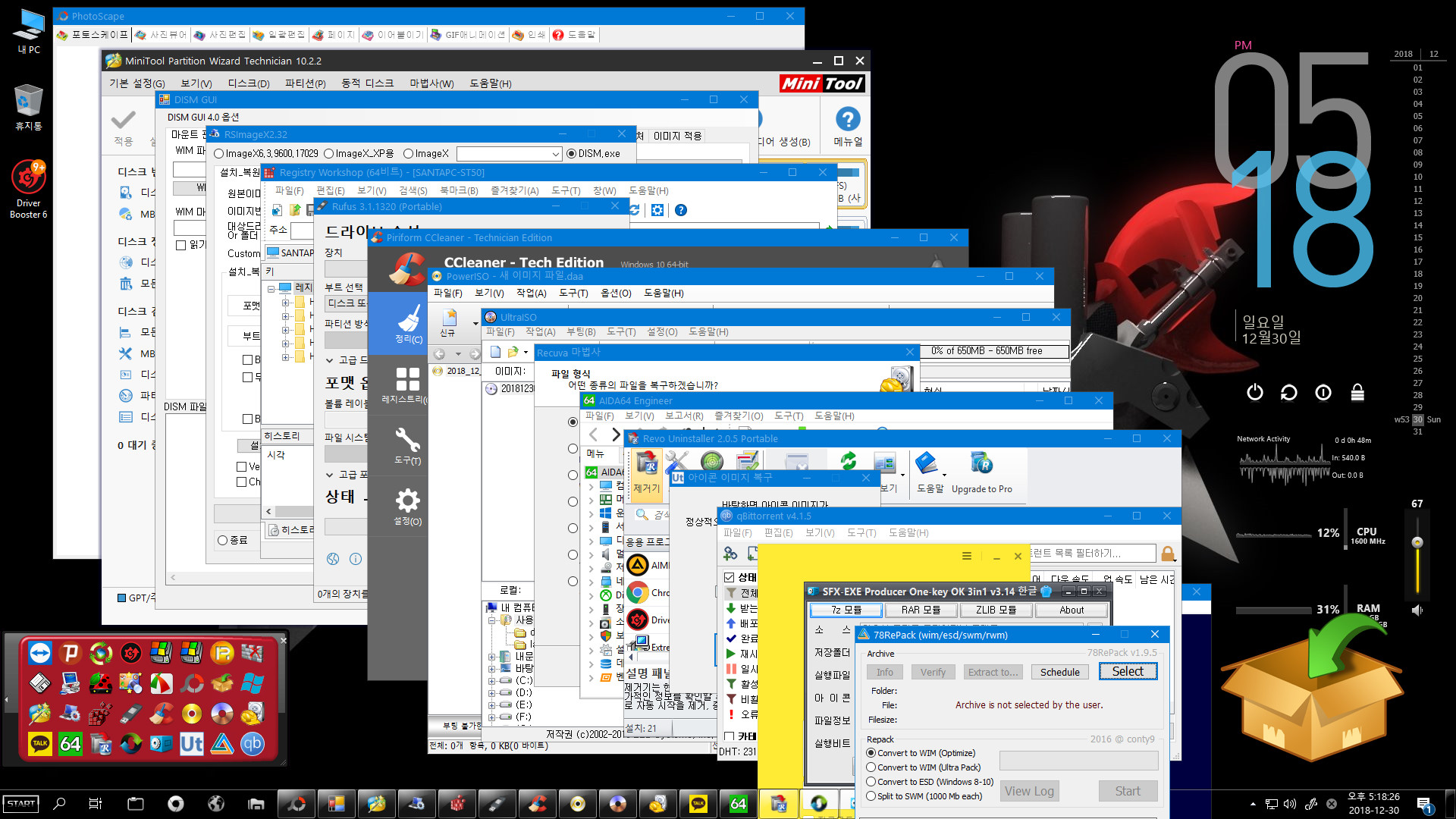
Task: Open CCleaner 정리(C) cleaner sidebar icon
Action: click(x=408, y=325)
